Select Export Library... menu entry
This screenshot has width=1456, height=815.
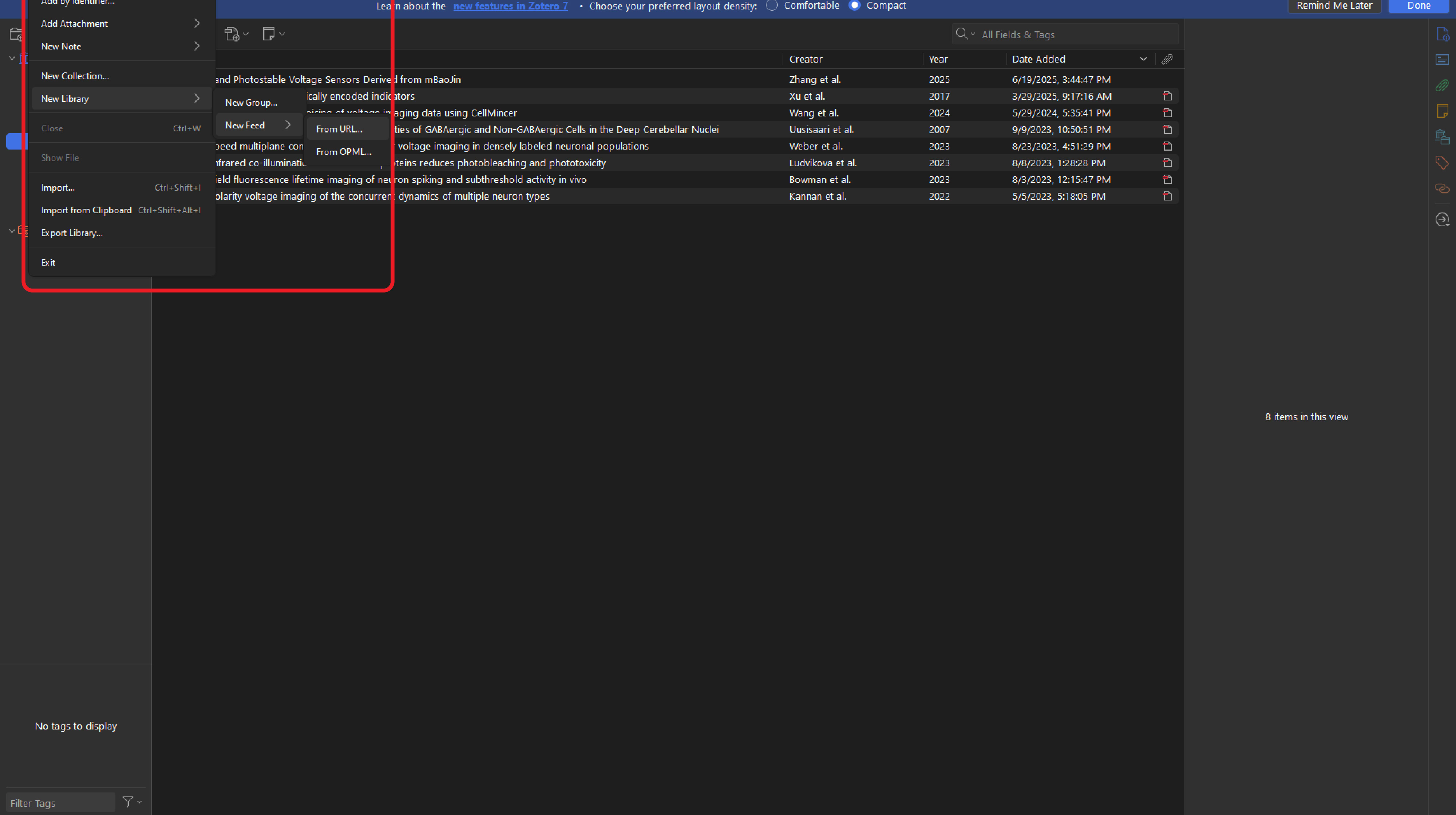72,233
